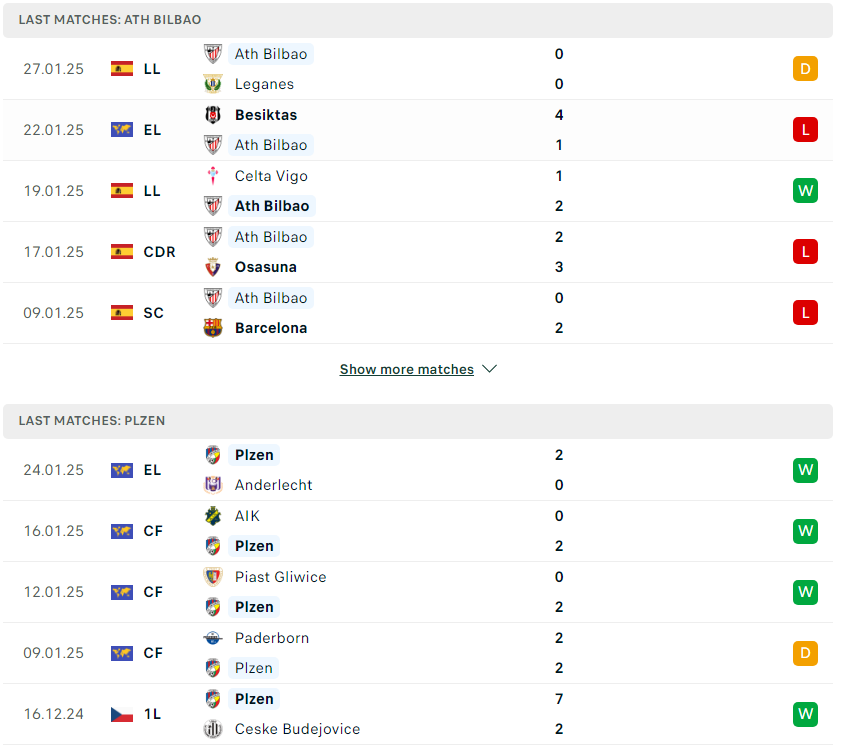Click the Celta Vigo crest icon
The height and width of the screenshot is (749, 848).
(213, 176)
